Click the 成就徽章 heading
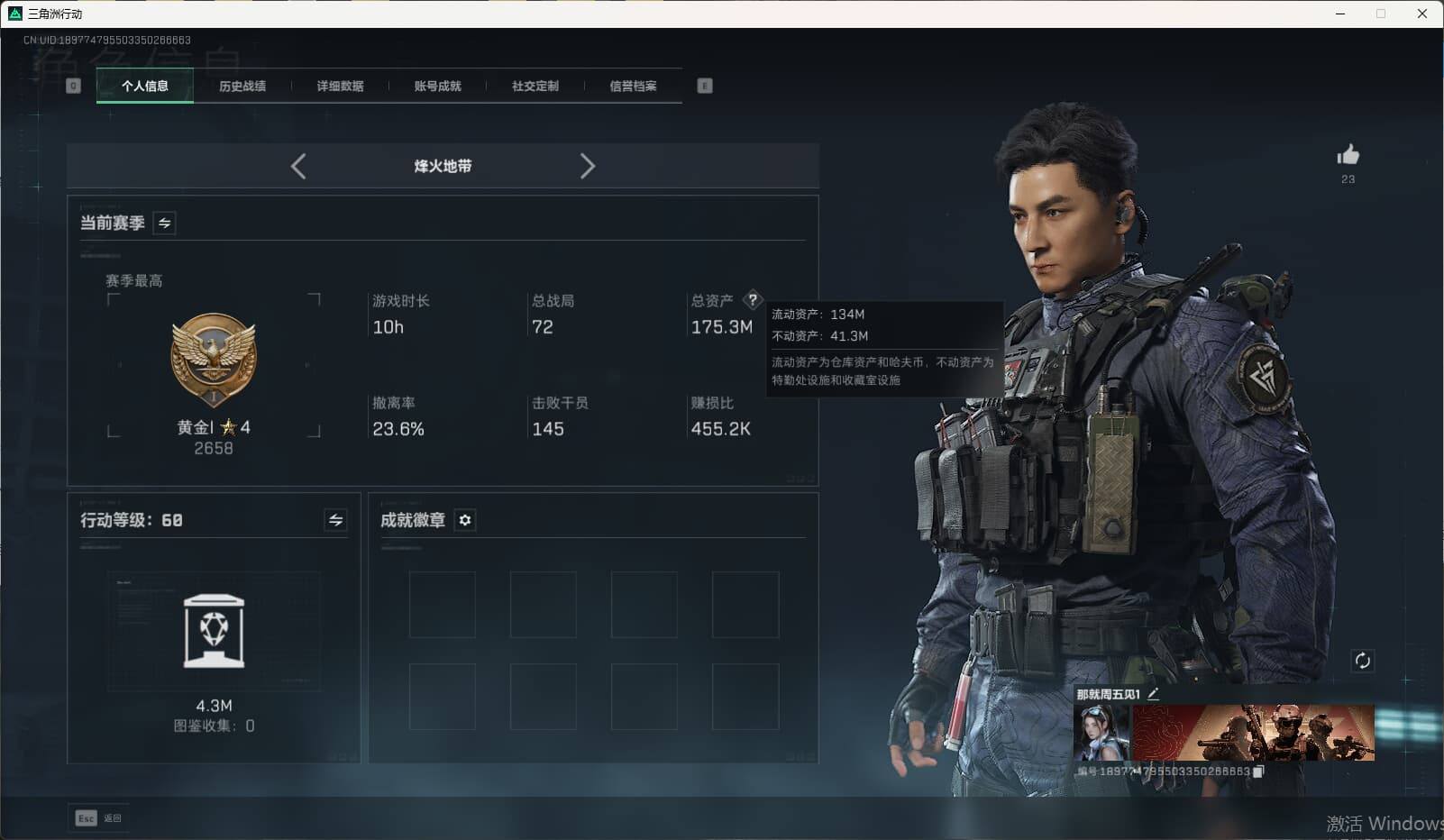Screen dimensions: 1444x840 pyautogui.click(x=413, y=520)
